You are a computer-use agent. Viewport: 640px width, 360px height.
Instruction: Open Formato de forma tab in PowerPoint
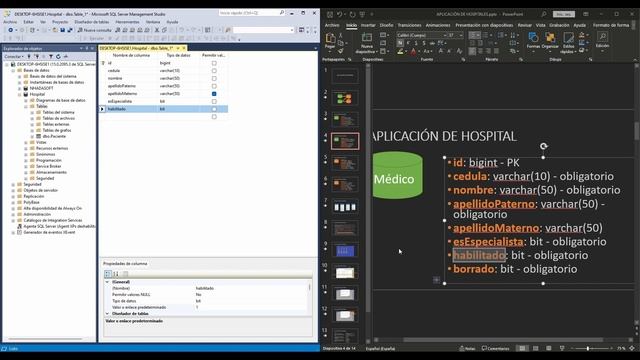tap(611, 25)
